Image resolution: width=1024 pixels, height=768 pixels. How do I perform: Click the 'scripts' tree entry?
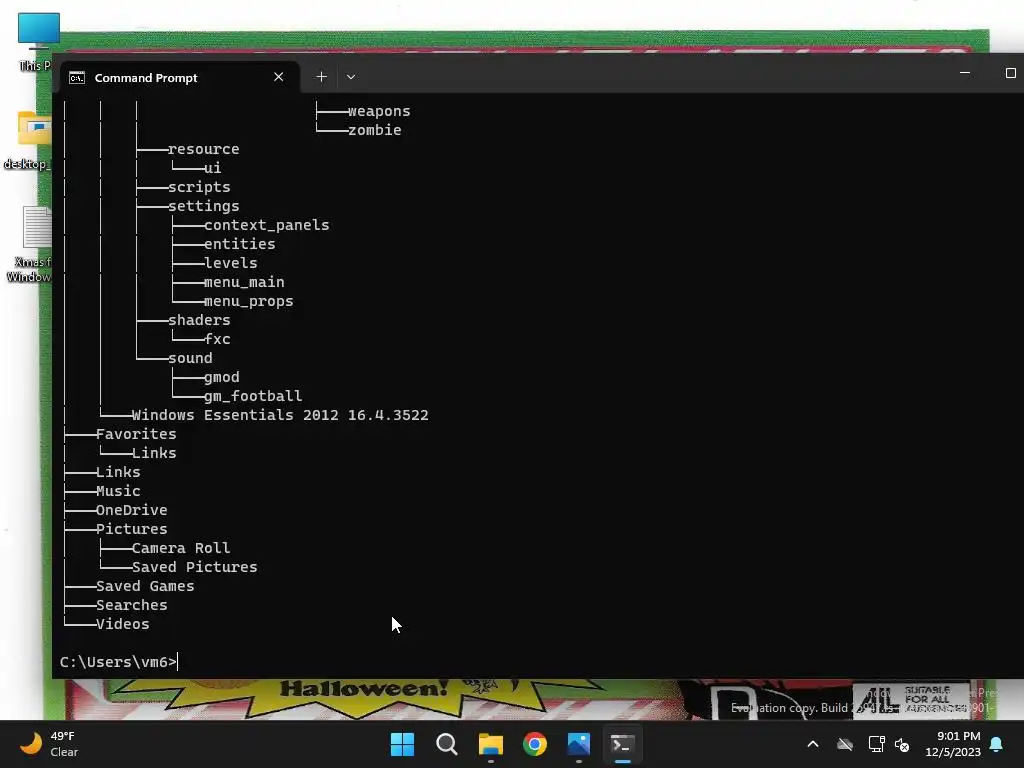(x=199, y=187)
